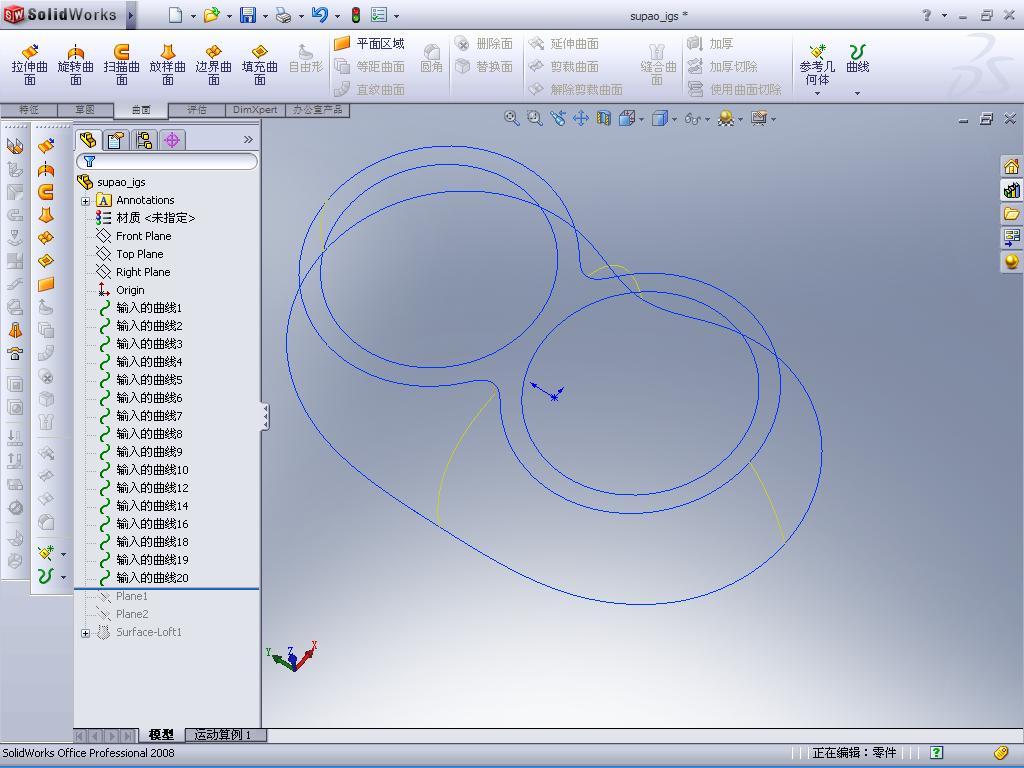Screen dimensions: 1024x768
Task: Click the Print icon
Action: (x=283, y=15)
